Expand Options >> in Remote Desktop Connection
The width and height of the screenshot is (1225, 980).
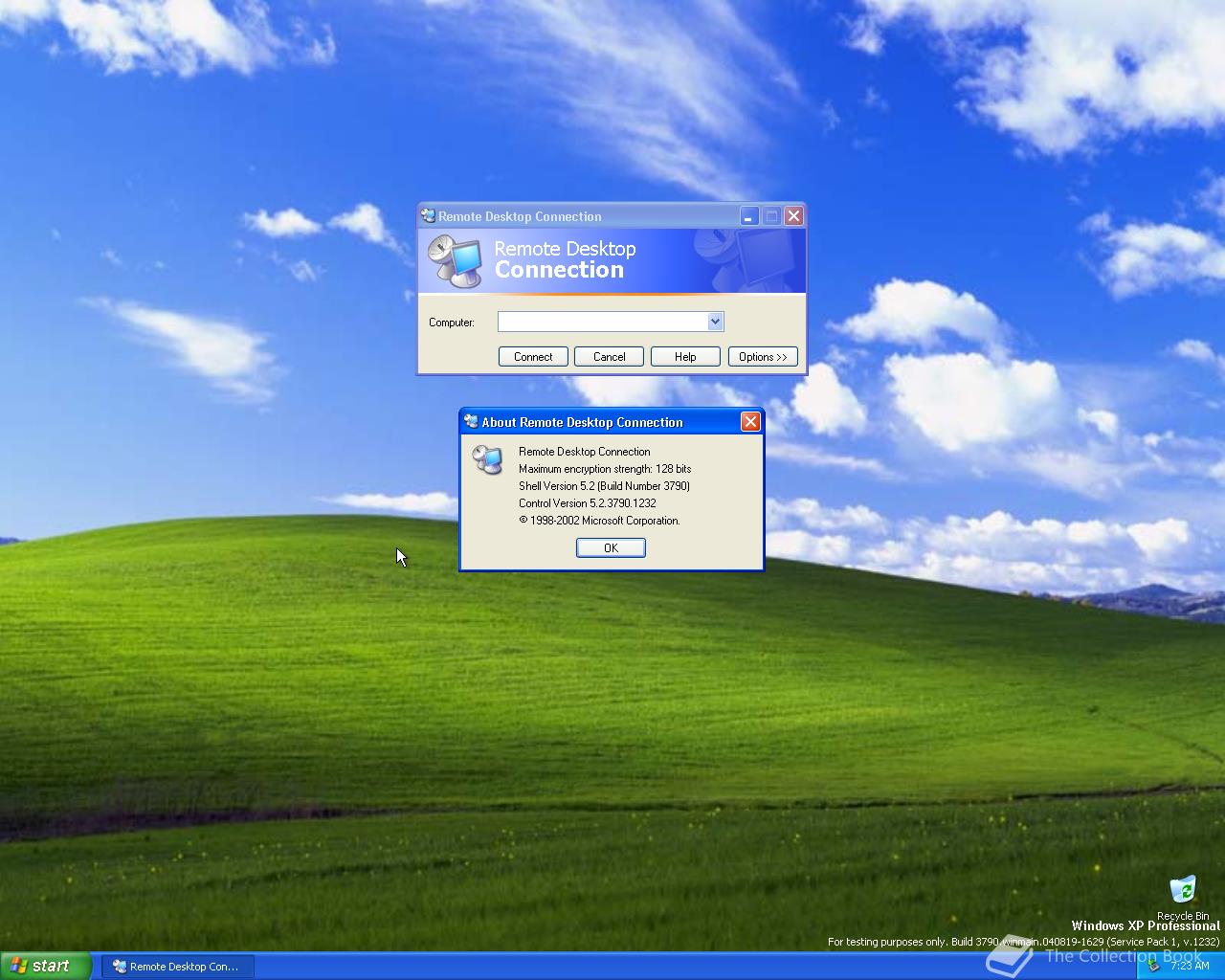coord(763,356)
